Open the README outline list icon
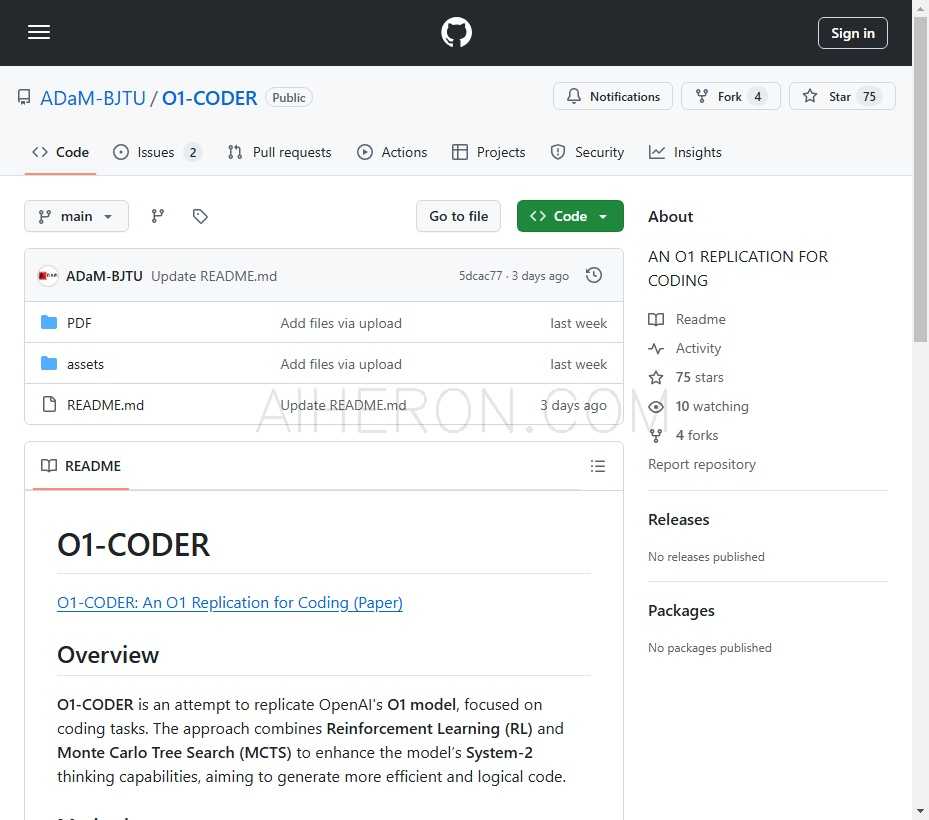 click(597, 466)
